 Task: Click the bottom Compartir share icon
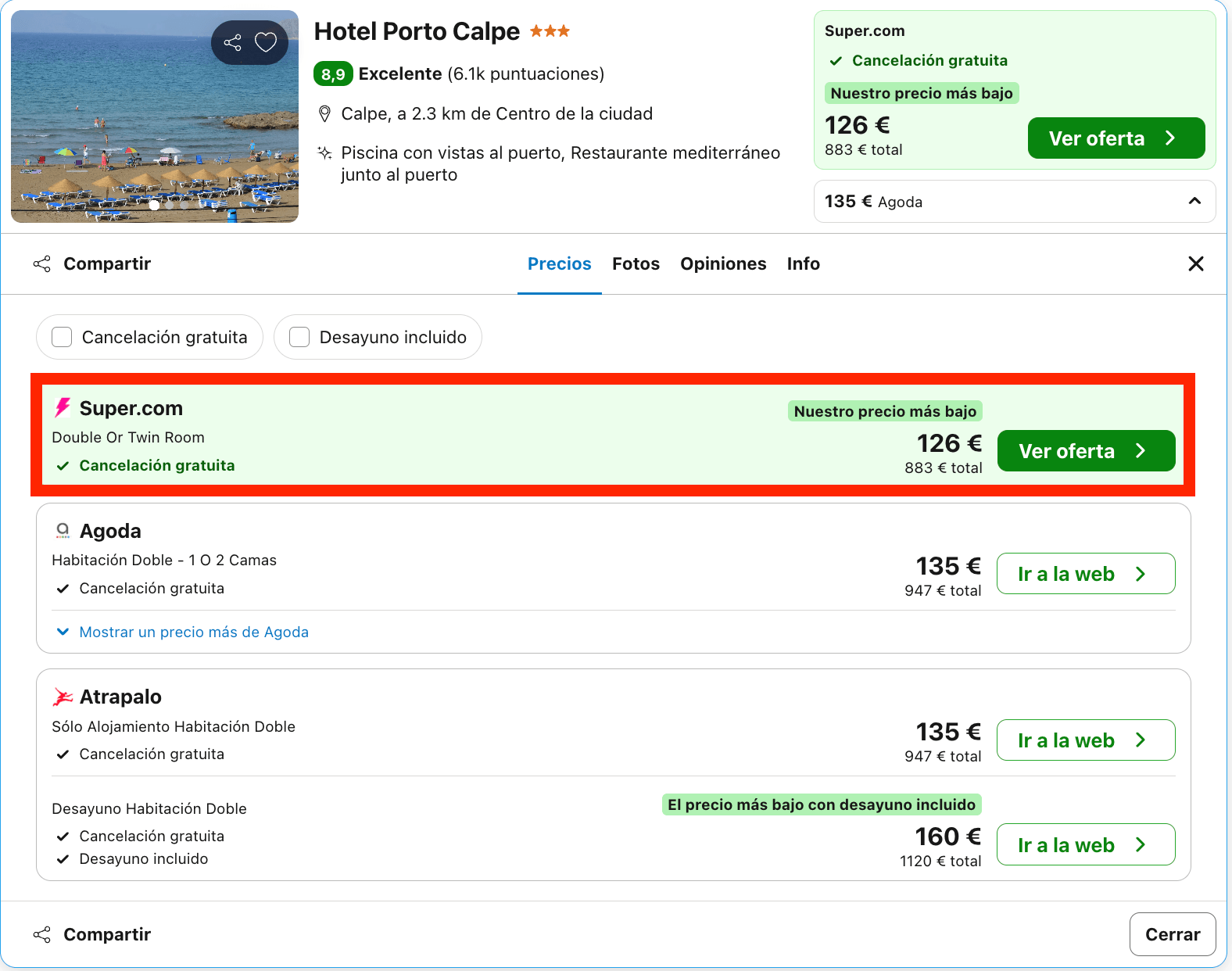point(42,934)
